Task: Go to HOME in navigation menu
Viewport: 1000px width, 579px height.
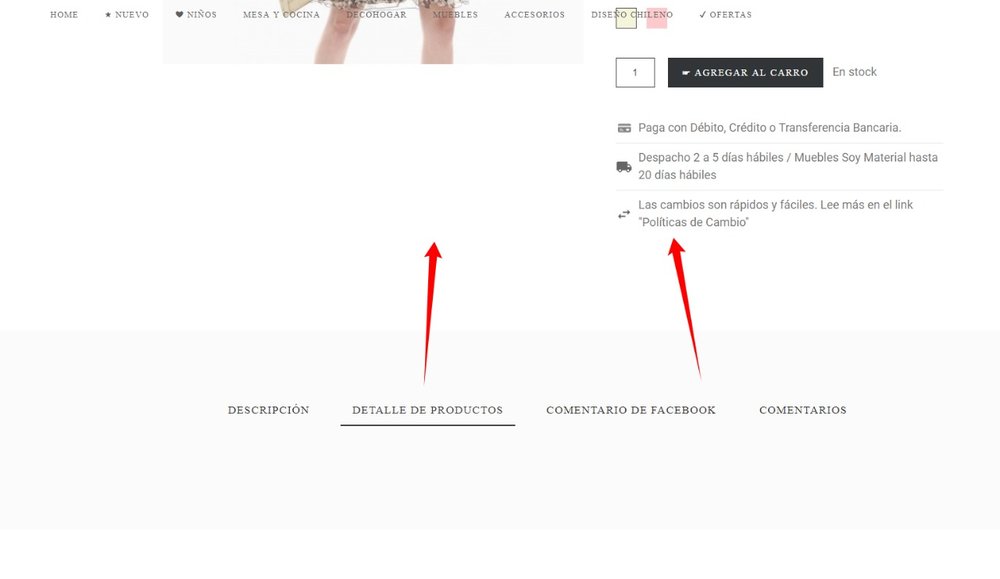Action: coord(64,15)
